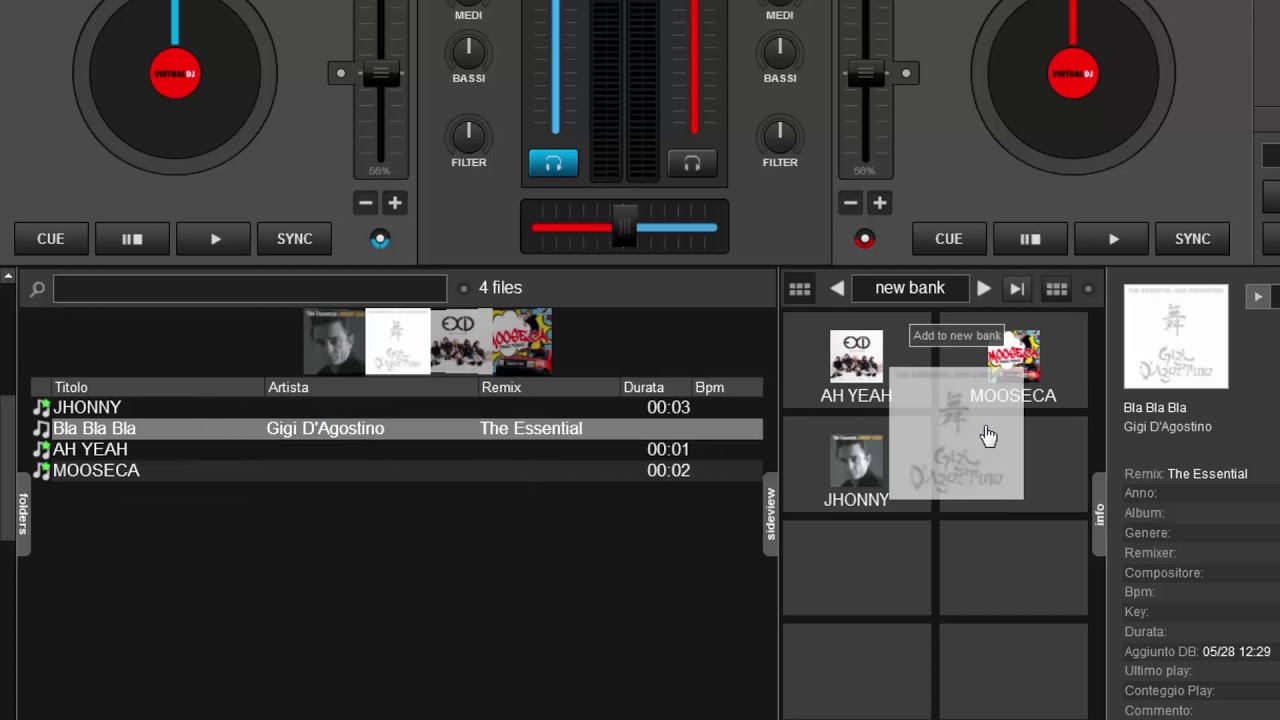Click right deck pitch reset dot
Image resolution: width=1280 pixels, height=720 pixels.
tap(906, 73)
